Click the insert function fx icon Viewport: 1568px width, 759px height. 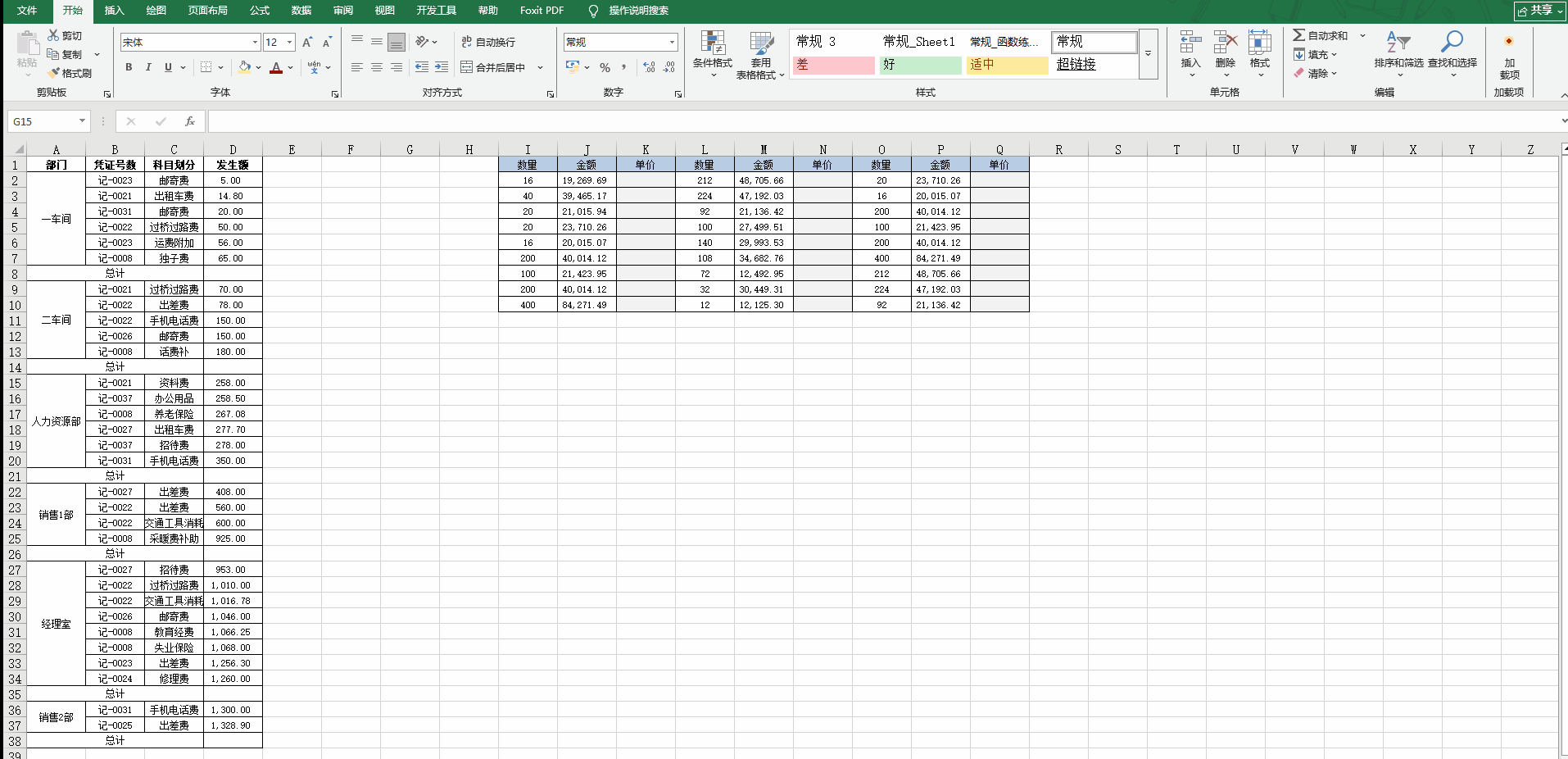189,121
